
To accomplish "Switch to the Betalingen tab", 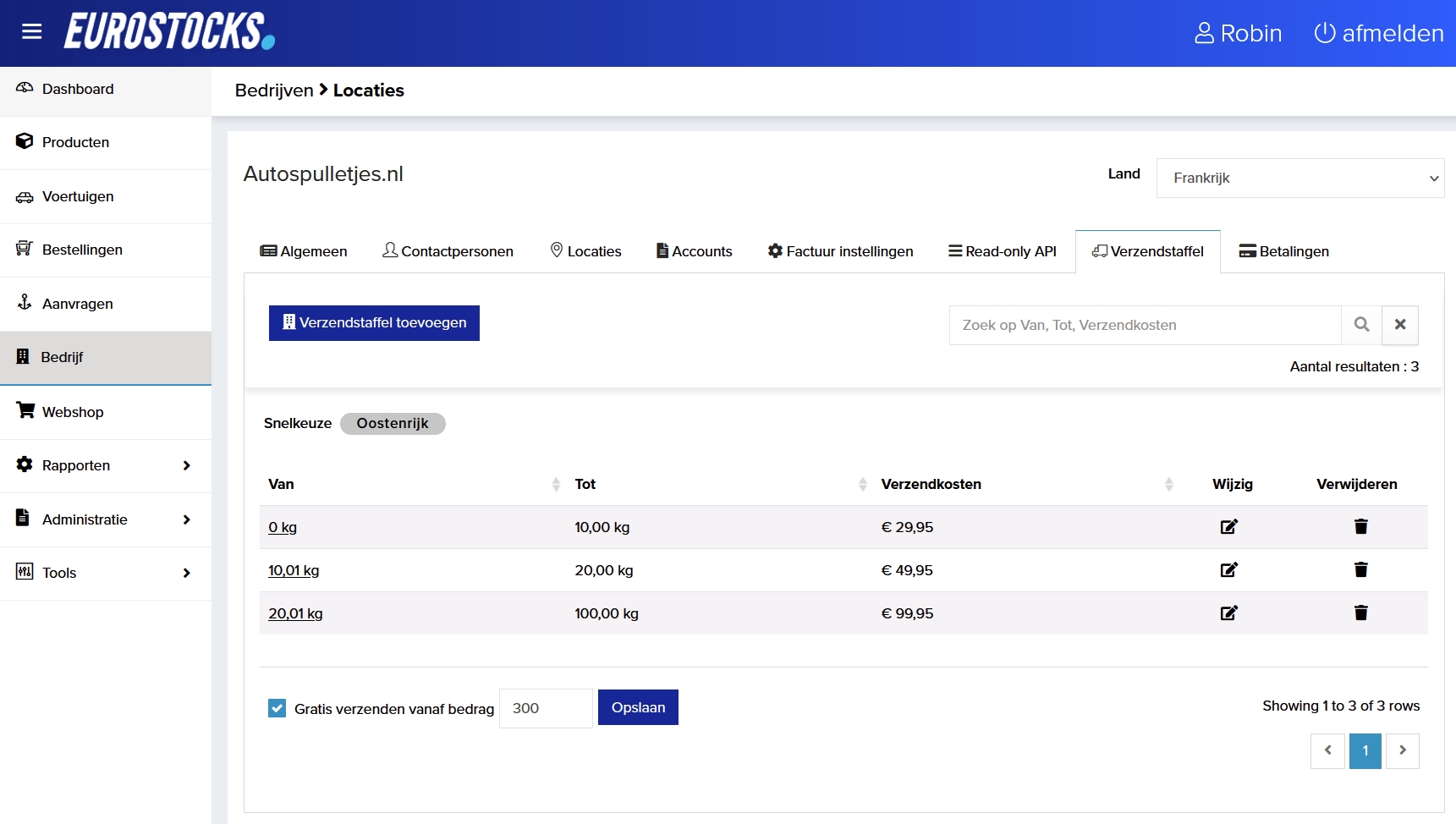I will click(x=1283, y=251).
